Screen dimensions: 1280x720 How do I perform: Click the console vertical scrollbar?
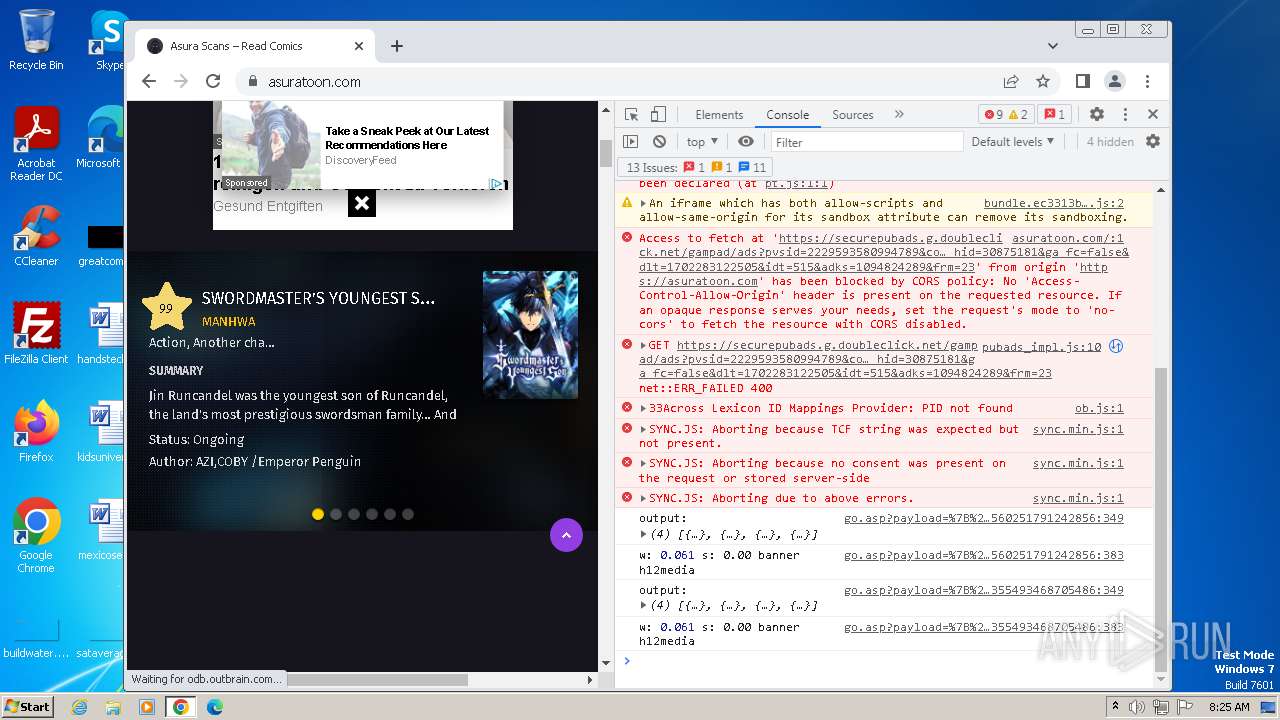coord(1160,519)
